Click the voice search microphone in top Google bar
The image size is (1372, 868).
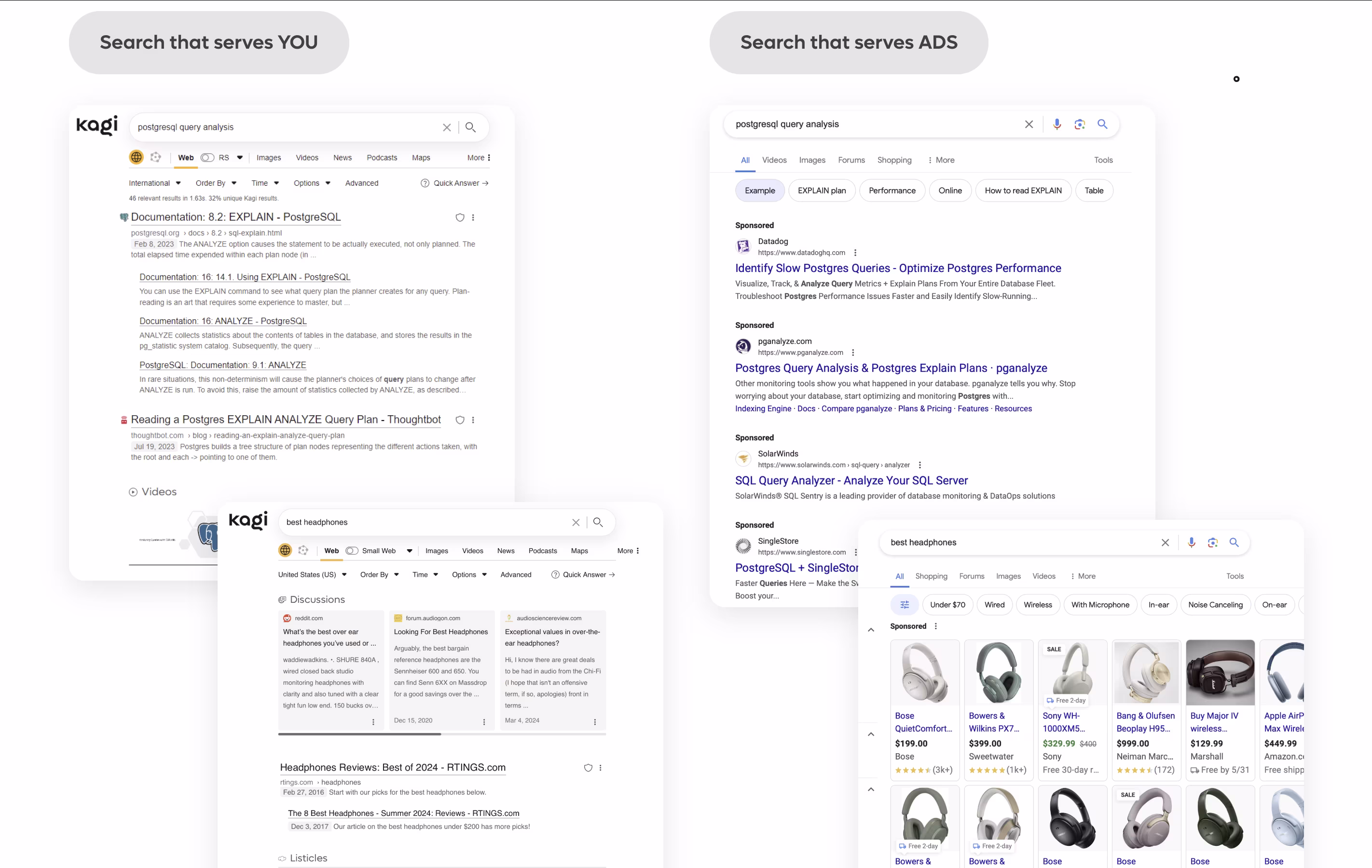[1057, 124]
